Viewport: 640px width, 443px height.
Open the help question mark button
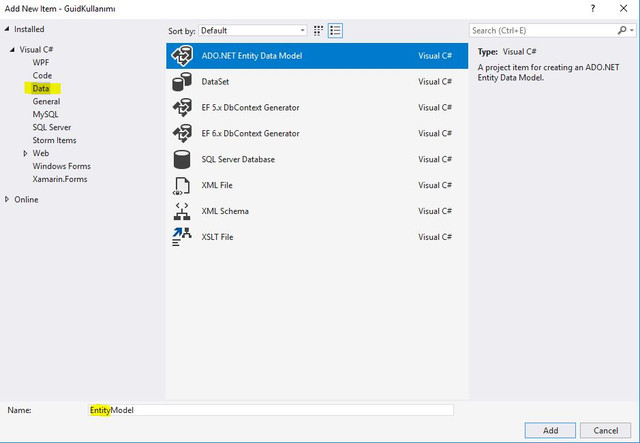coord(593,8)
